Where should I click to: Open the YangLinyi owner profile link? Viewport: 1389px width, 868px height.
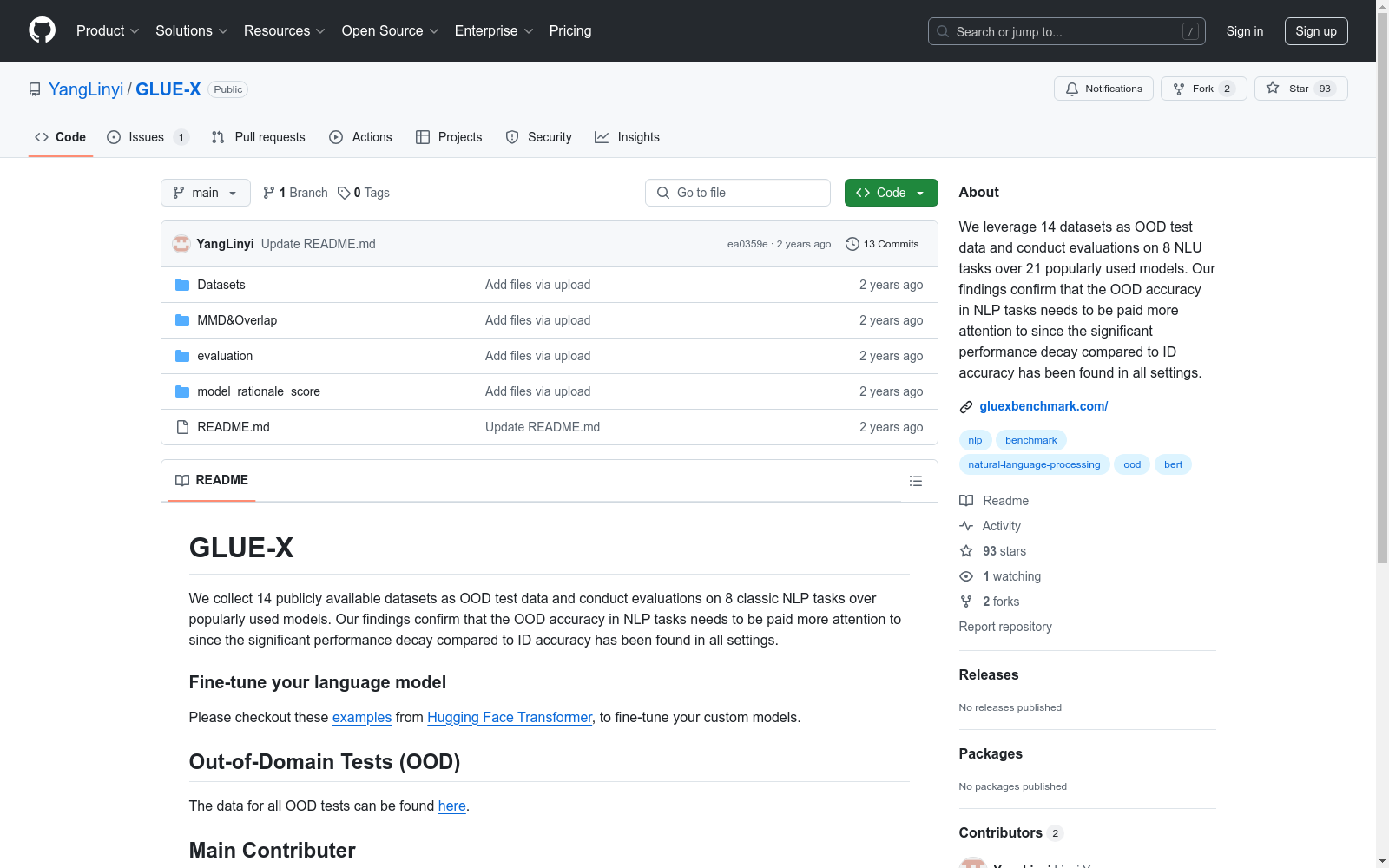(x=86, y=89)
